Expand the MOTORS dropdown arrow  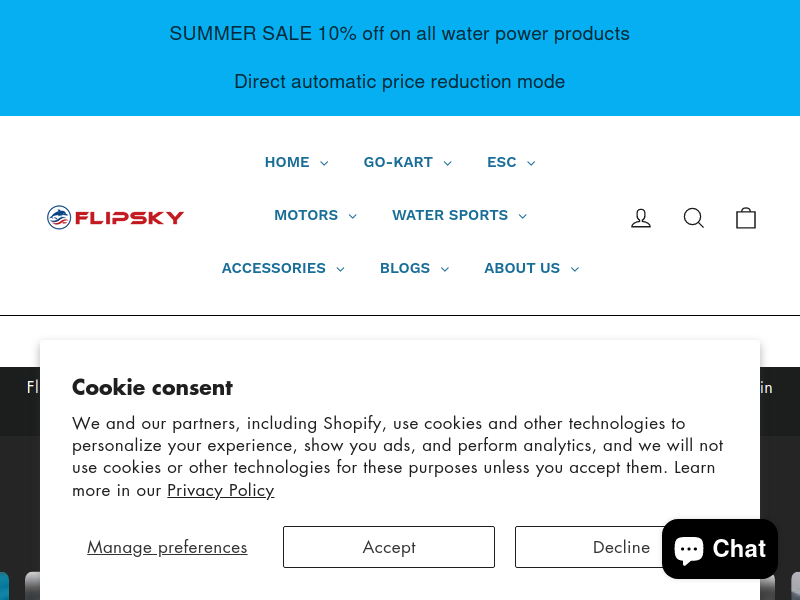[353, 216]
